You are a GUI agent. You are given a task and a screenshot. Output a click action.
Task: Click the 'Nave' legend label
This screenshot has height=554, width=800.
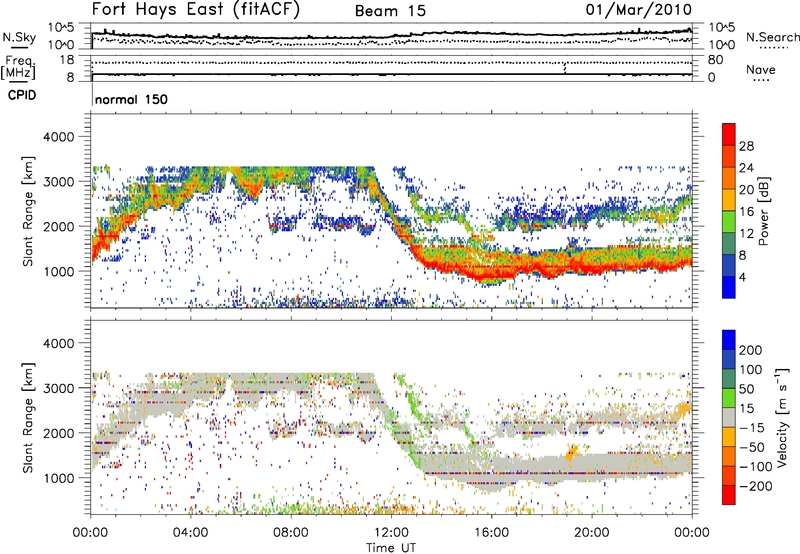tap(761, 70)
